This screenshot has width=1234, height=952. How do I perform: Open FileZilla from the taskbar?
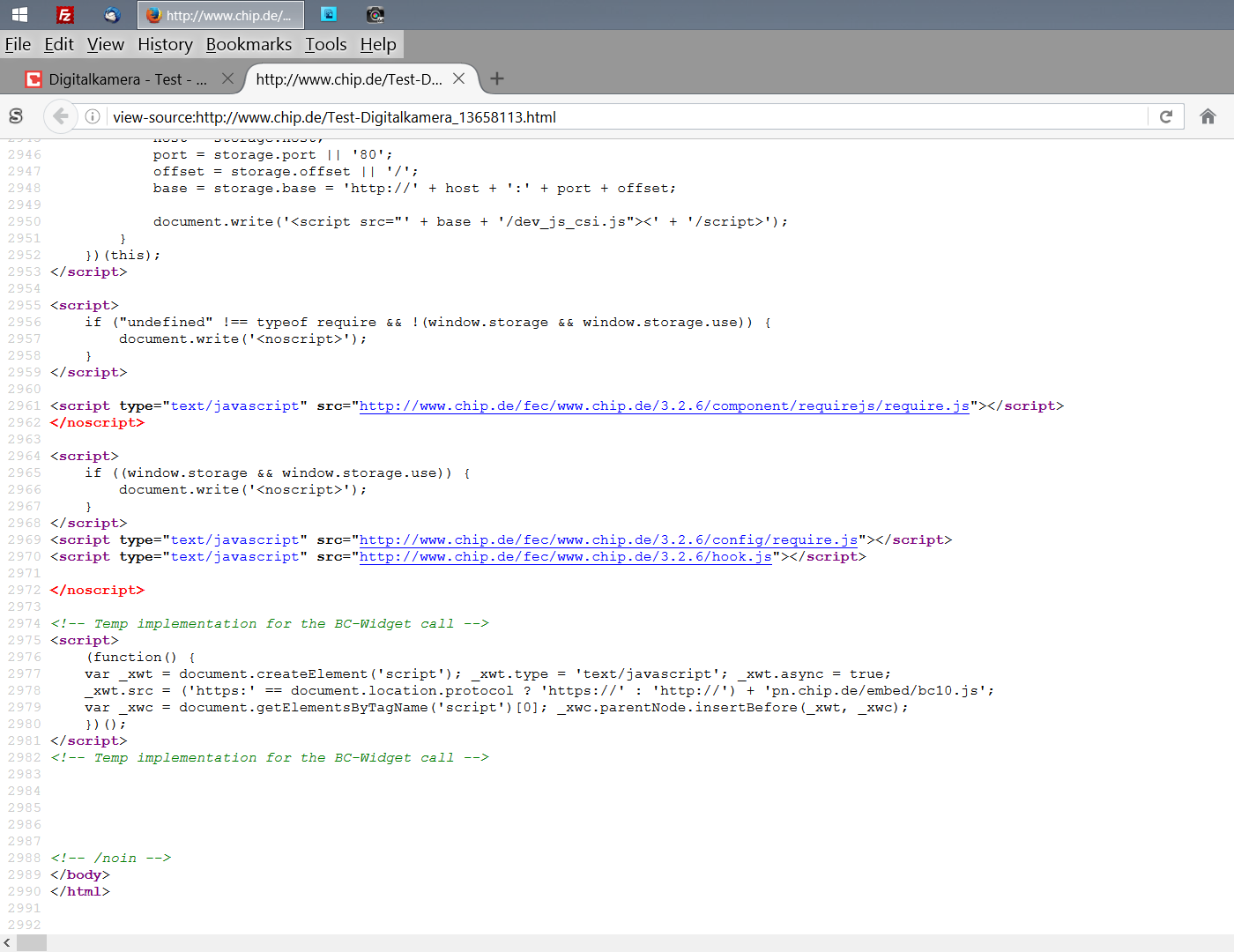coord(64,15)
